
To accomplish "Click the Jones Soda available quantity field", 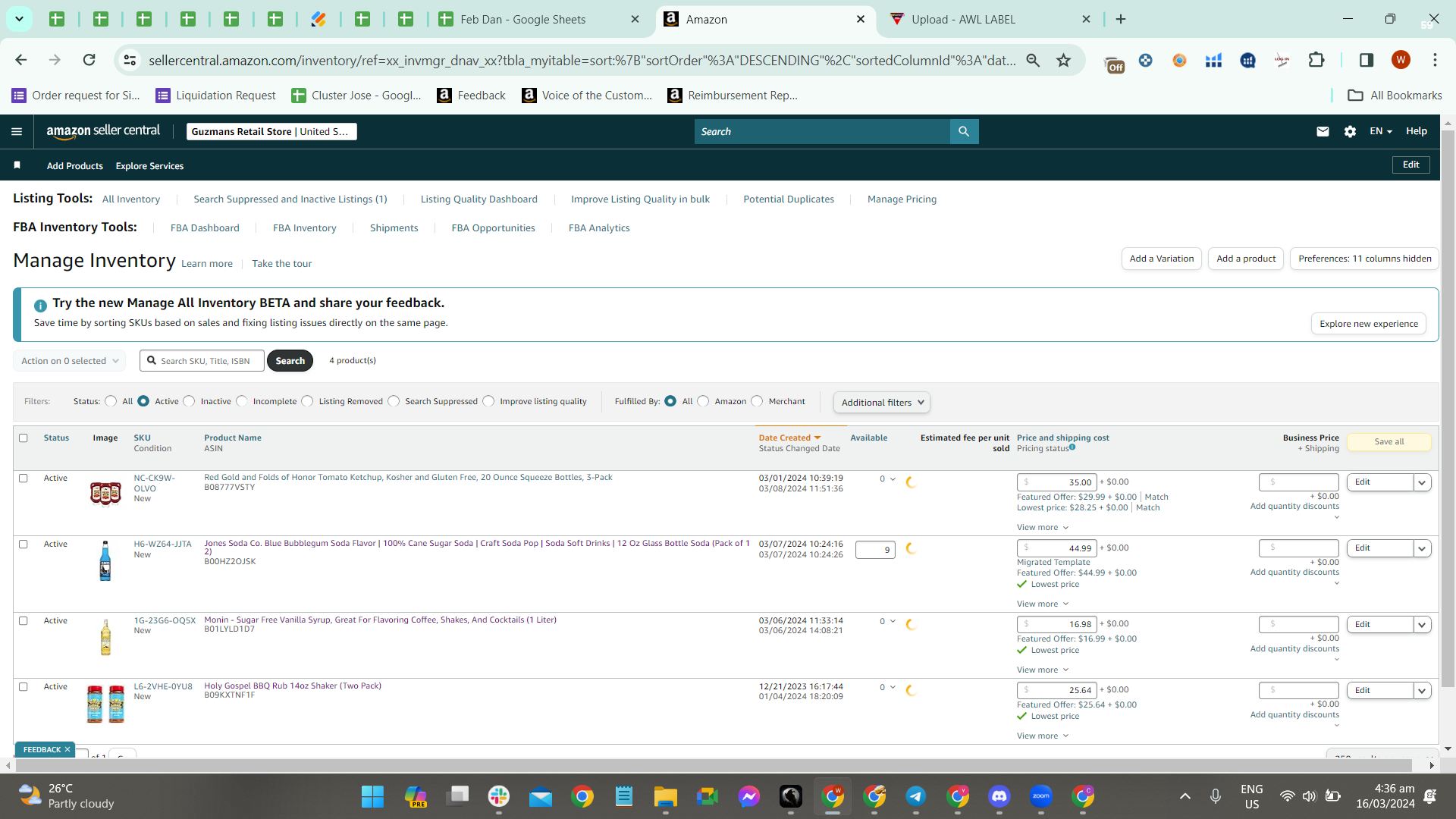I will click(x=875, y=550).
